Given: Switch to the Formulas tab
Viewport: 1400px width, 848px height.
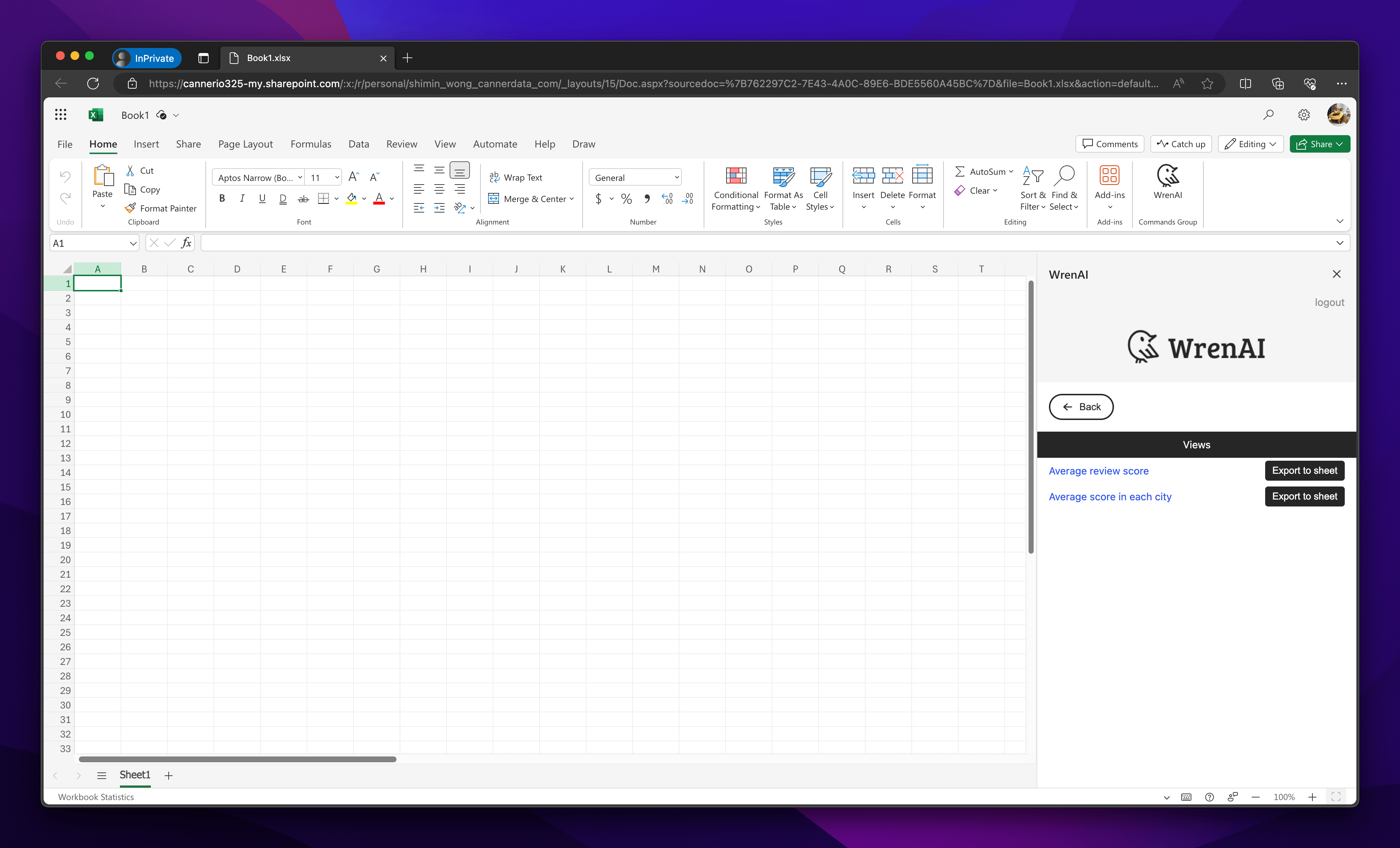Looking at the screenshot, I should point(311,144).
